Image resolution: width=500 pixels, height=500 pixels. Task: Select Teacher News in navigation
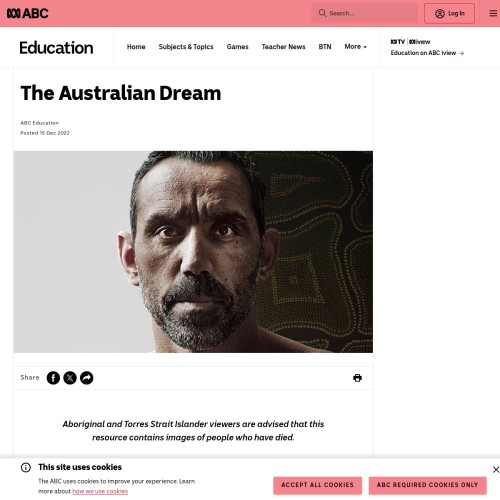(284, 47)
